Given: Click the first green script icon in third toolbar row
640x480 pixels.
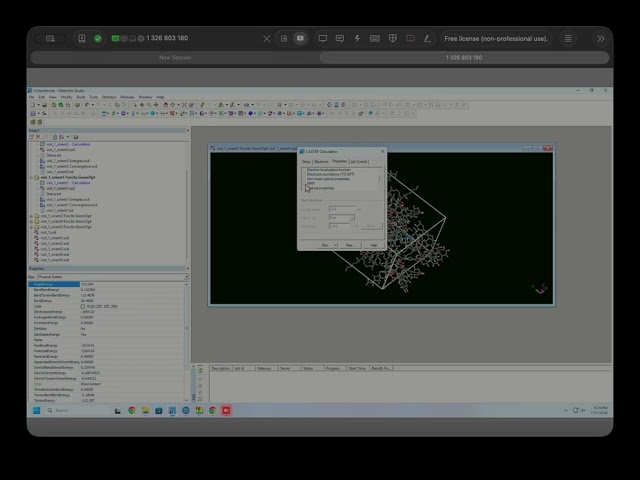Looking at the screenshot, I should [33, 122].
